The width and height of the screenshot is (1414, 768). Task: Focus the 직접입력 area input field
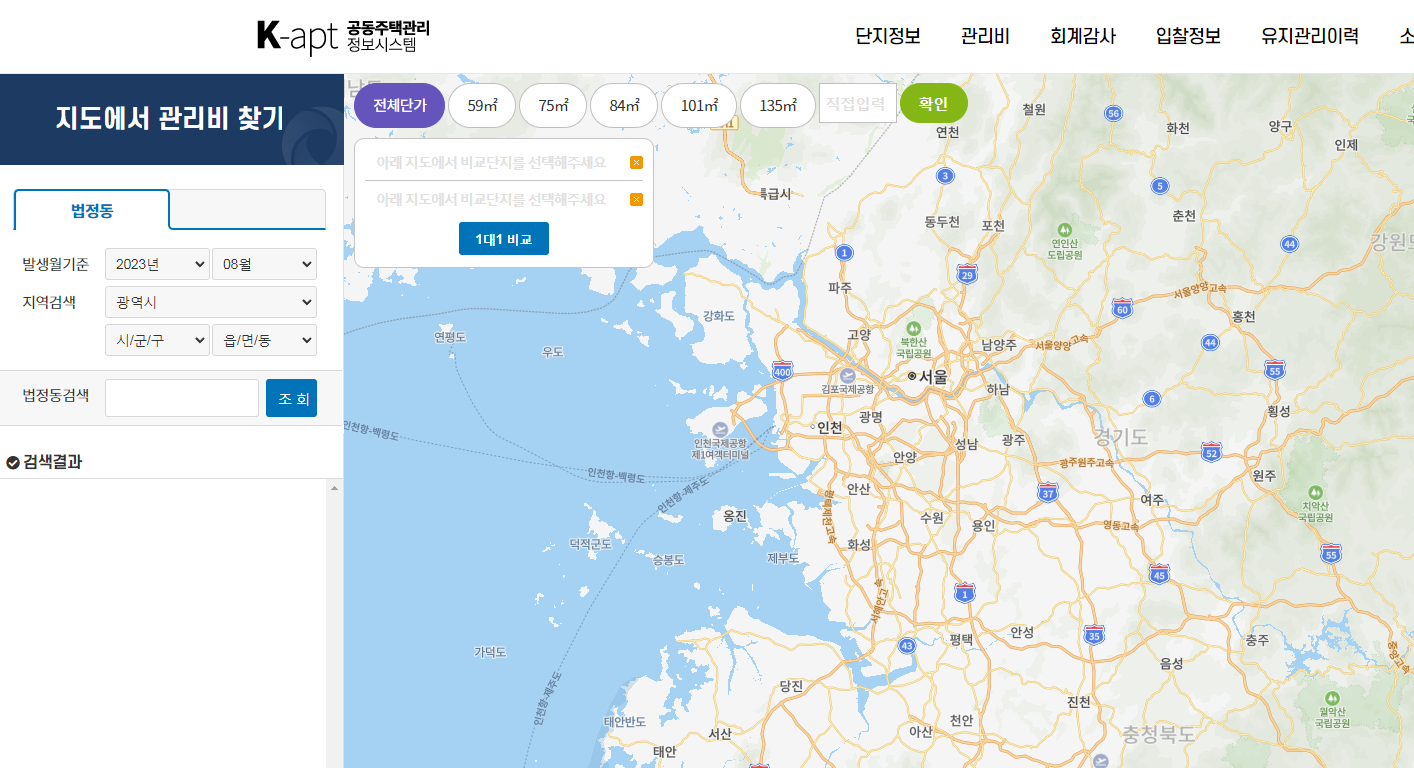858,103
